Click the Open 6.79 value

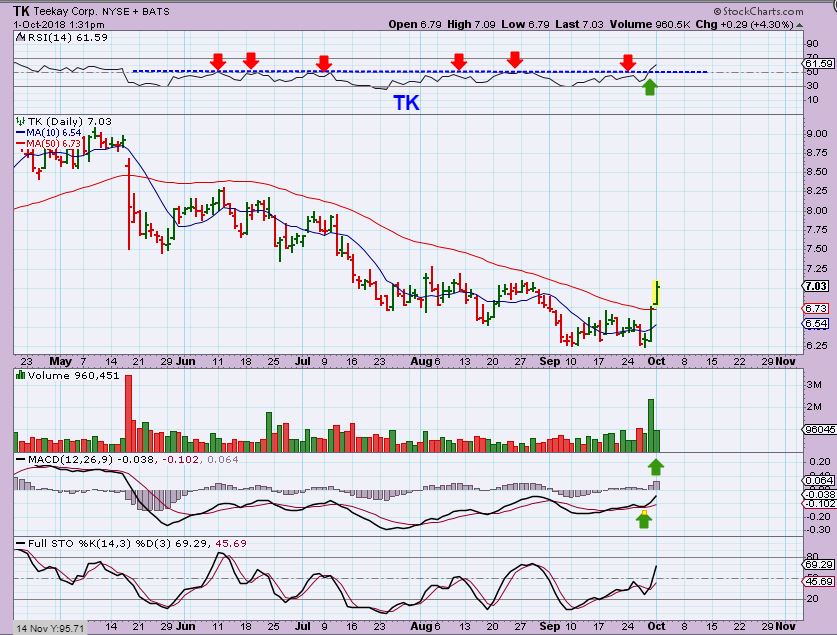click(415, 24)
